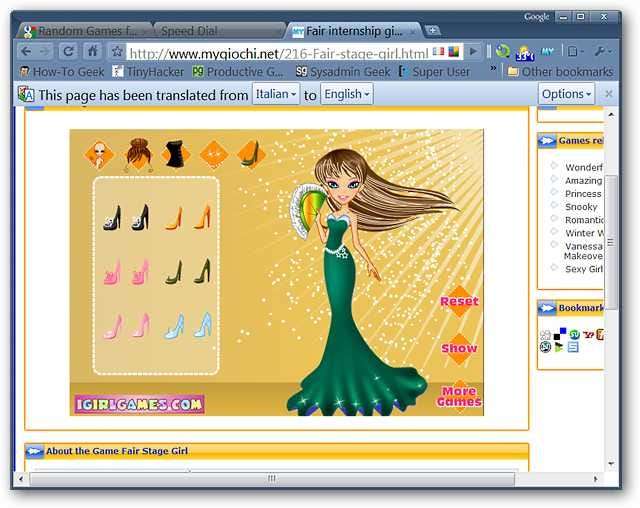Reload the page with the refresh button
Screen dimensions: 640x508
point(69,51)
